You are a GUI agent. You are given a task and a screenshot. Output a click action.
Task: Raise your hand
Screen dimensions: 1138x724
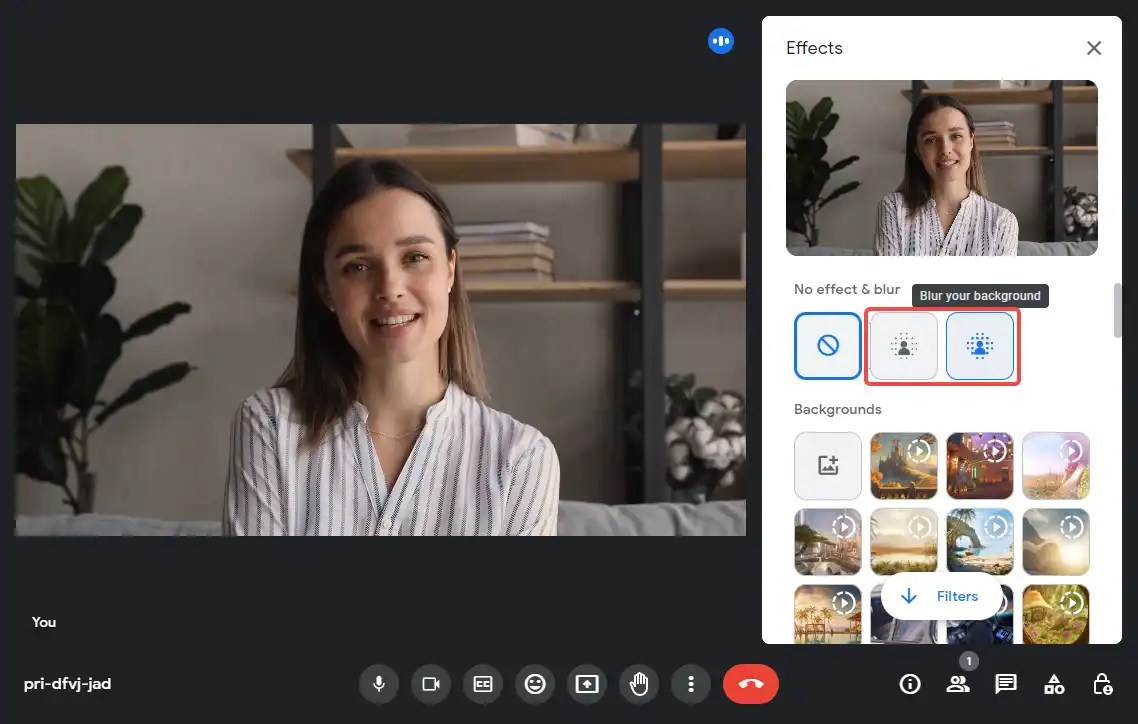(639, 684)
